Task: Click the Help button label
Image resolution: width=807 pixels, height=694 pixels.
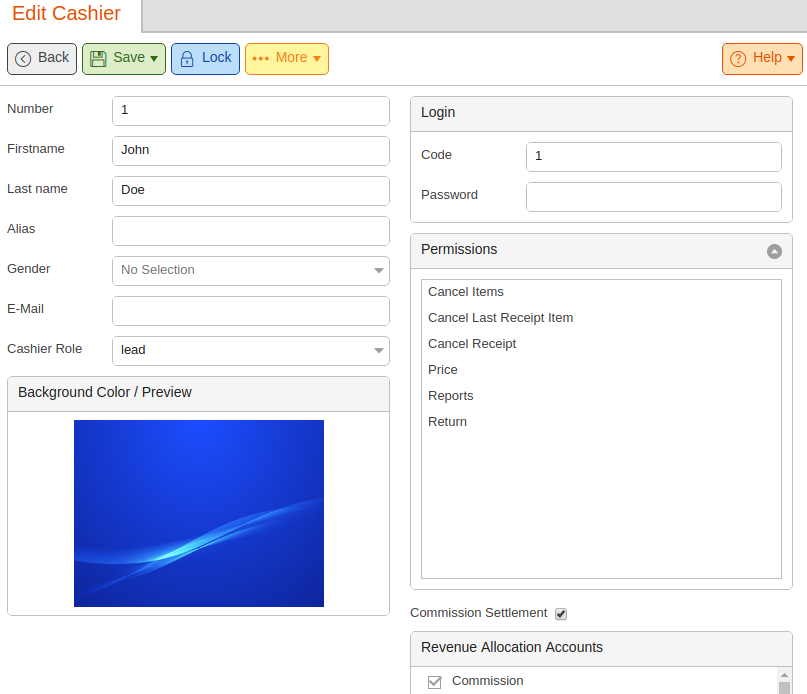Action: (x=767, y=57)
